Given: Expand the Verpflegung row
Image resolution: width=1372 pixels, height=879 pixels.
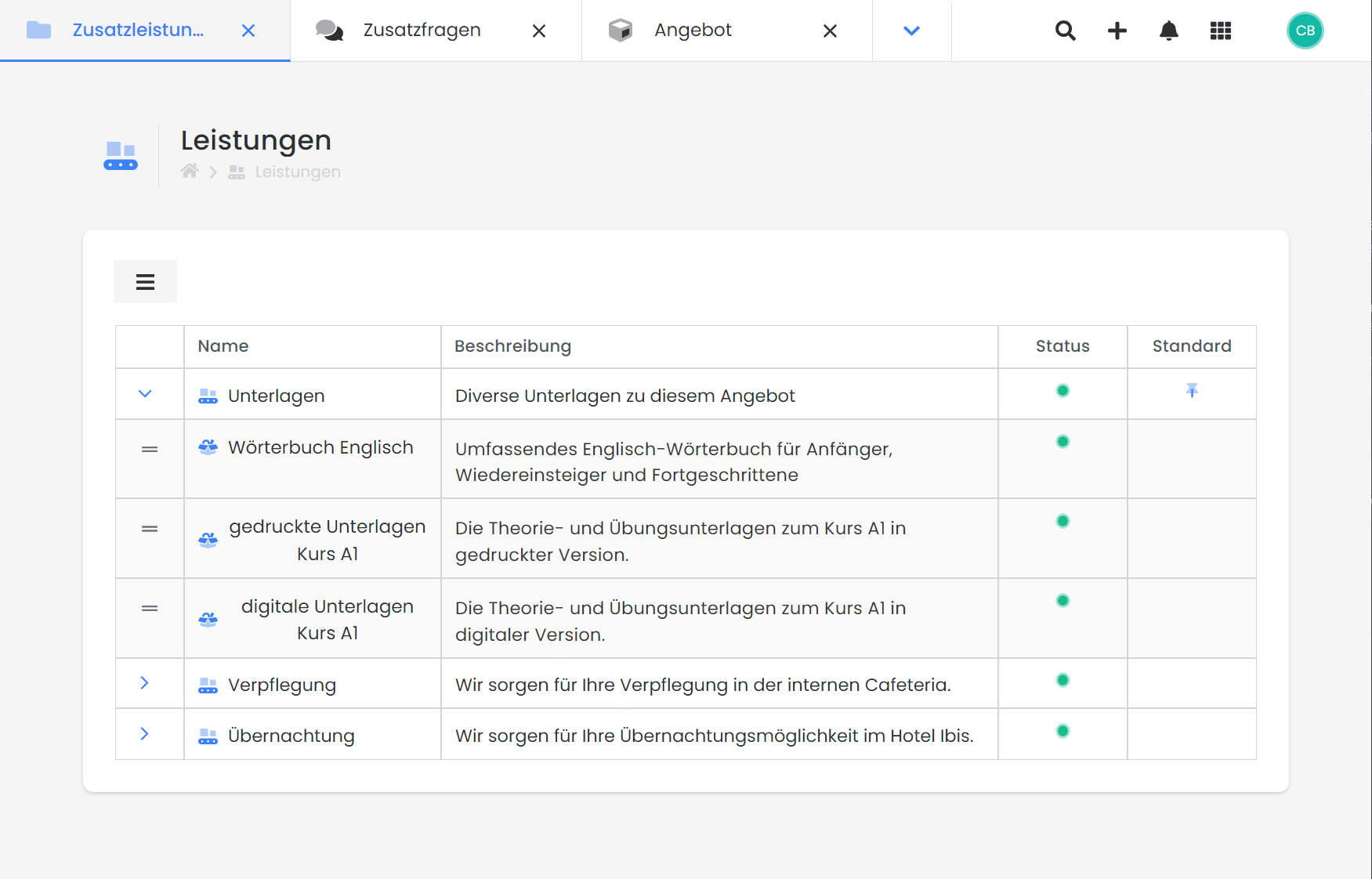Looking at the screenshot, I should [144, 682].
